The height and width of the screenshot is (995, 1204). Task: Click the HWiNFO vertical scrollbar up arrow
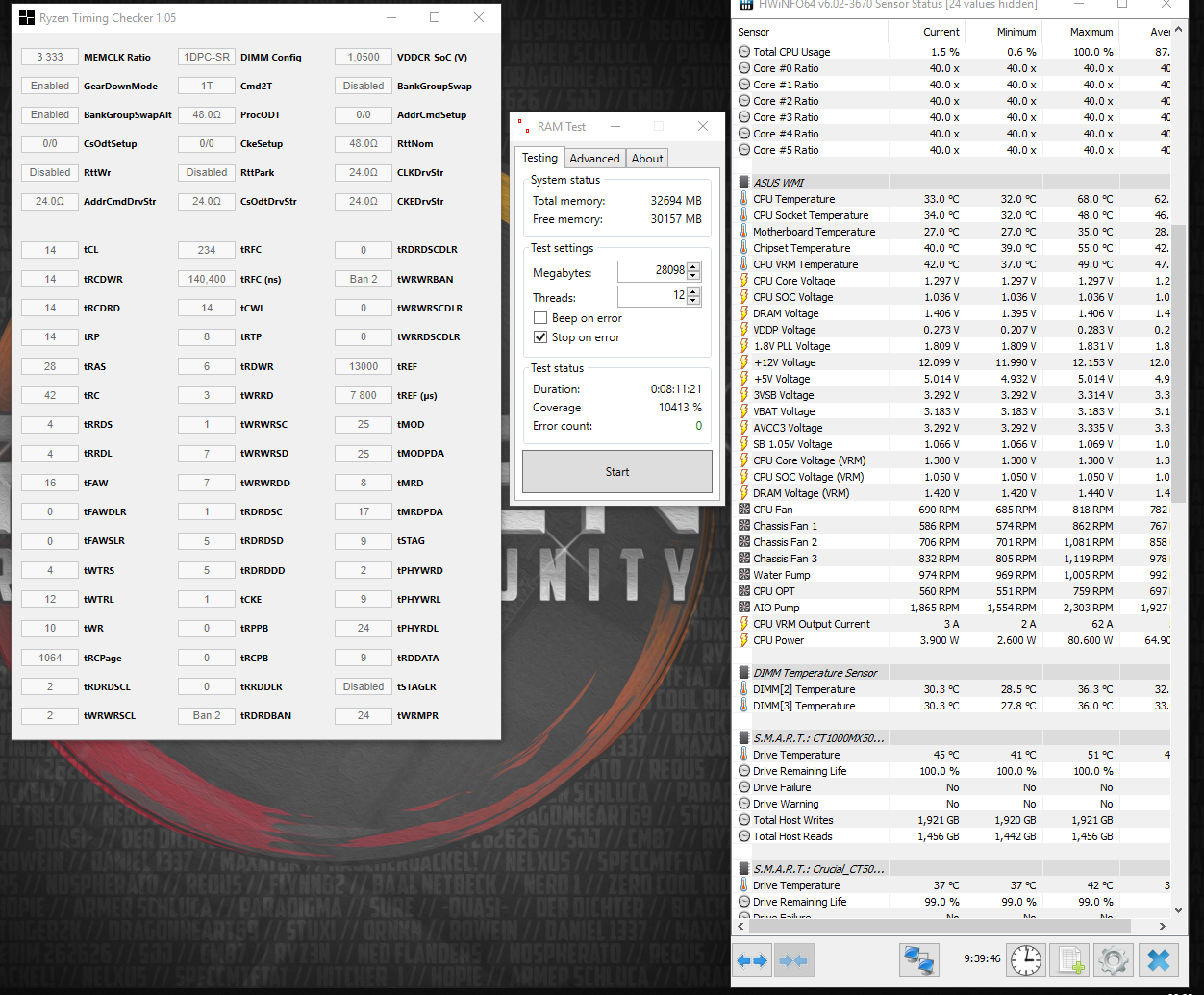point(1179,30)
